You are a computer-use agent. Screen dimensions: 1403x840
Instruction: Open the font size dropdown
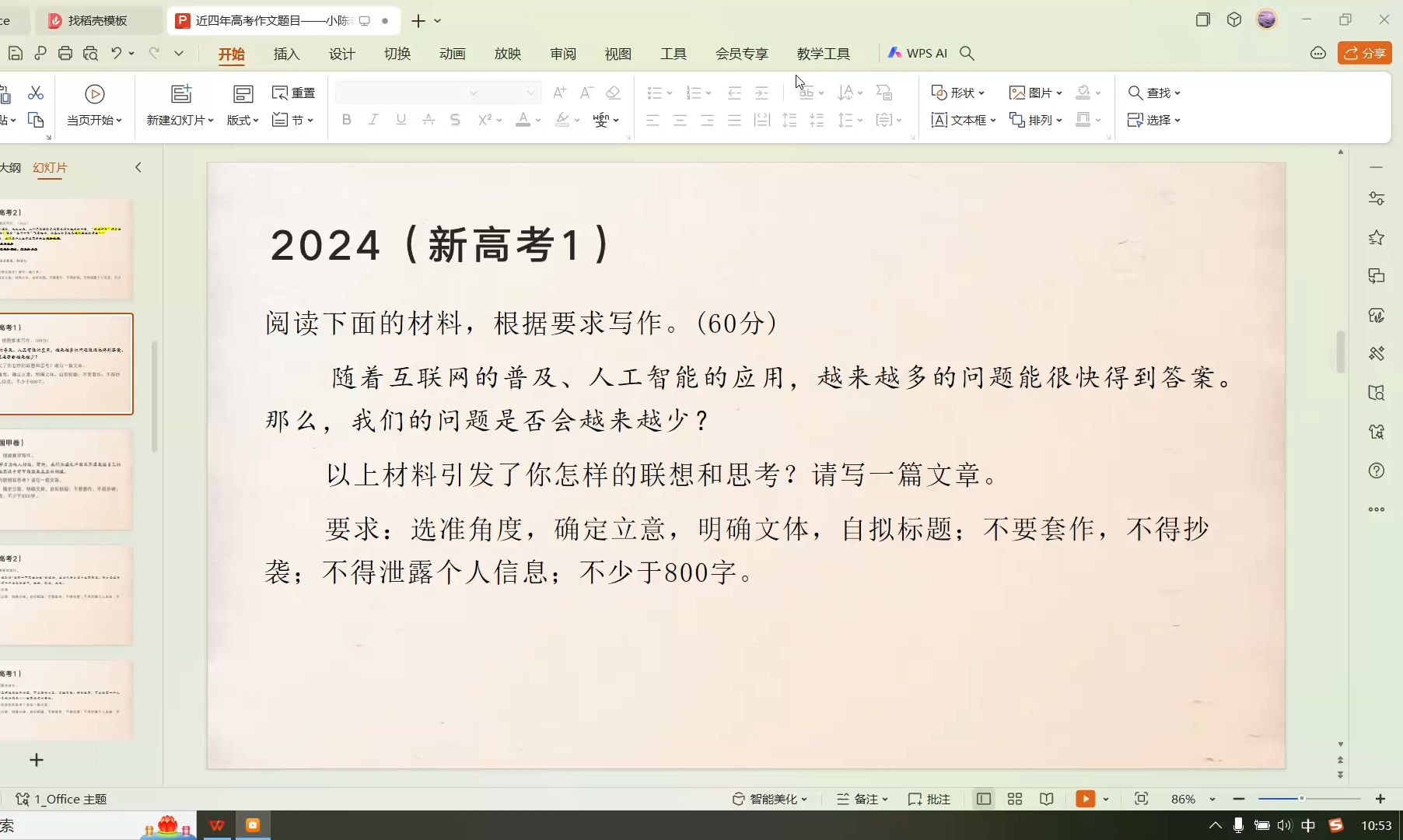coord(530,93)
